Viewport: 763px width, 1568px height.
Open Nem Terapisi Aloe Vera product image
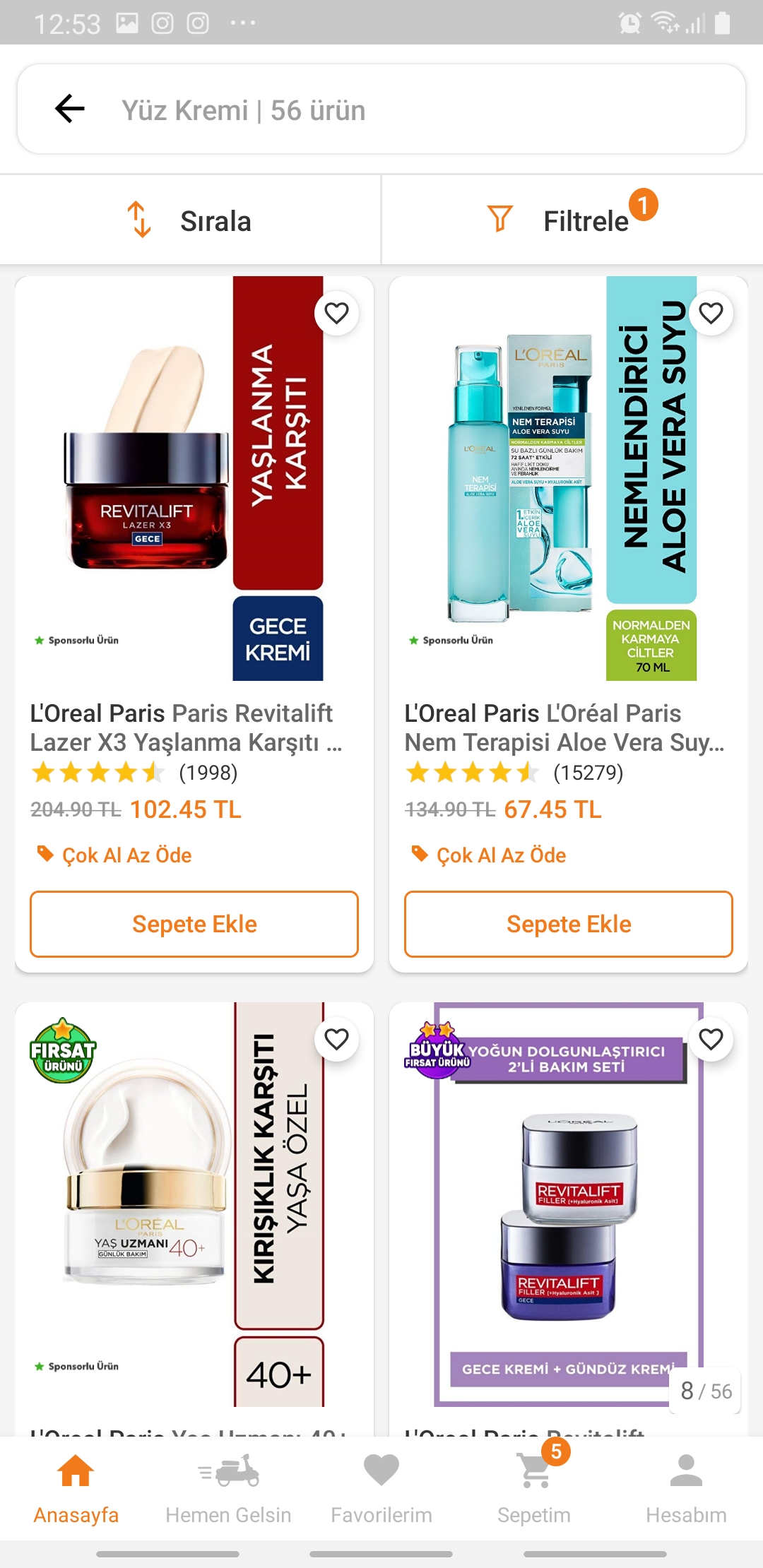click(569, 478)
